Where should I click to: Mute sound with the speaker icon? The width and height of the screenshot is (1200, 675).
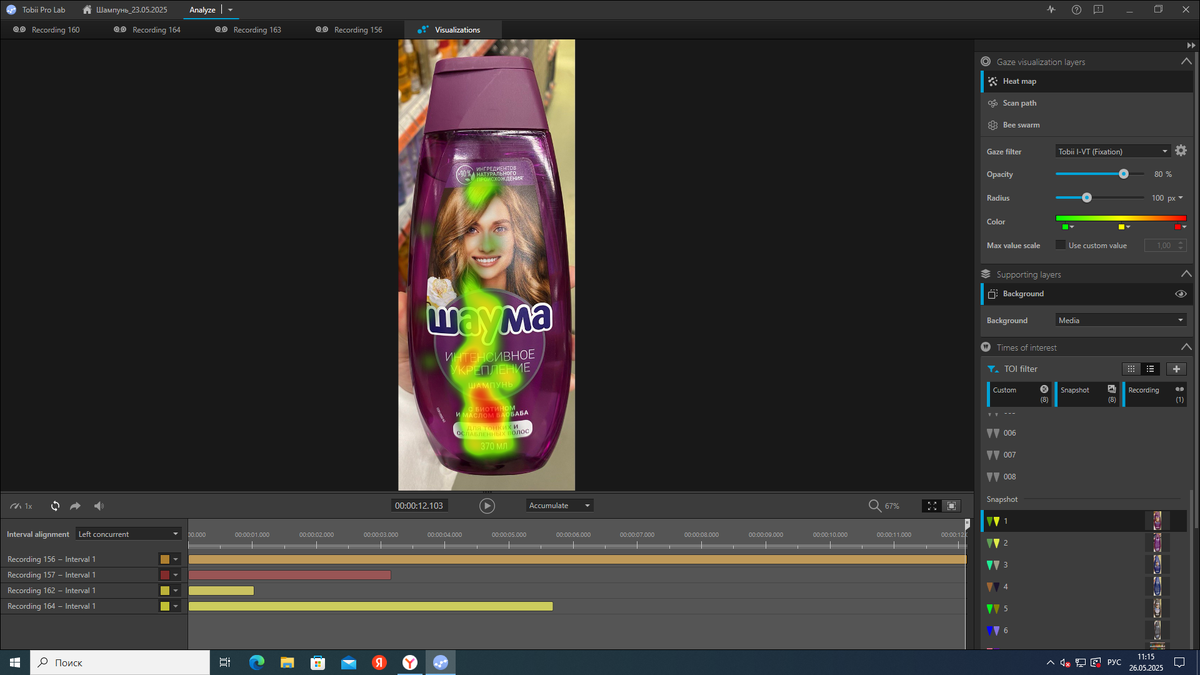pos(99,506)
